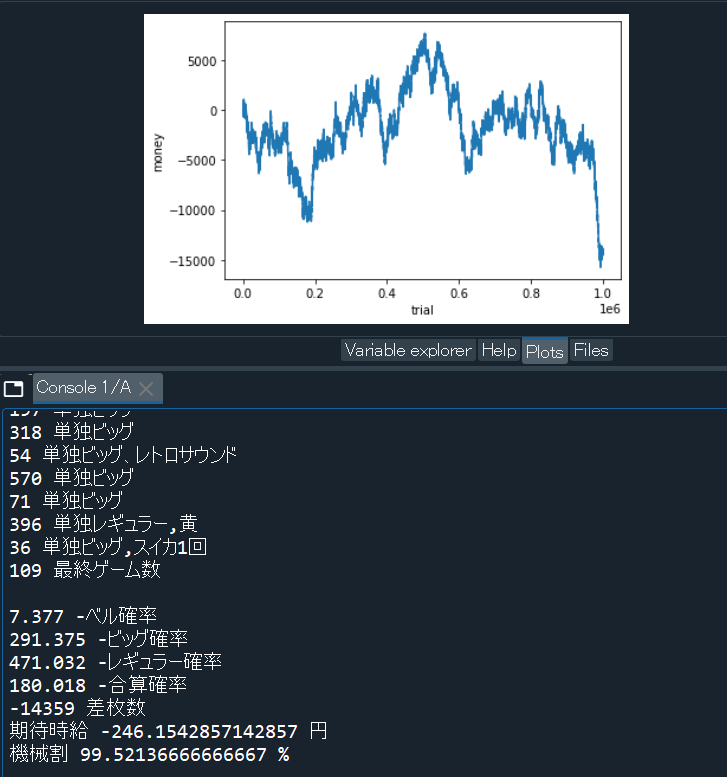This screenshot has width=727, height=777.
Task: Click the '0.8' x-axis tick label
Action: pyautogui.click(x=531, y=293)
